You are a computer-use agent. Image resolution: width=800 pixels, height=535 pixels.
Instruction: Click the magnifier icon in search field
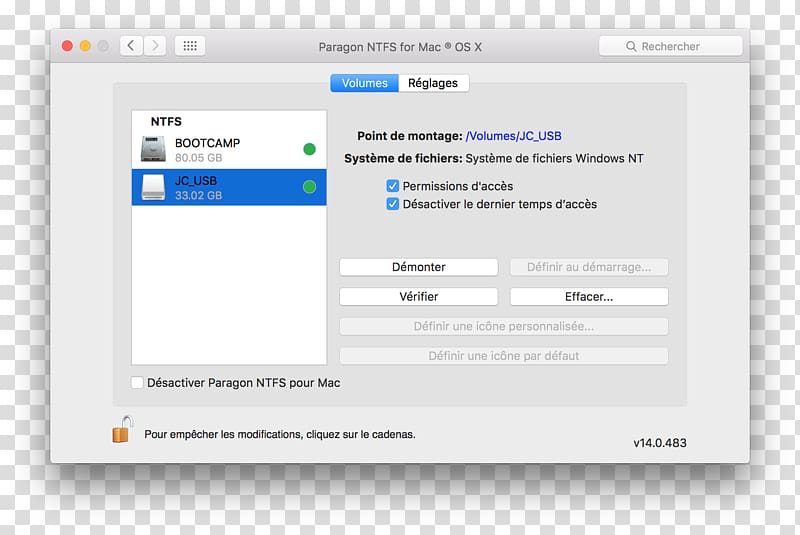point(631,46)
